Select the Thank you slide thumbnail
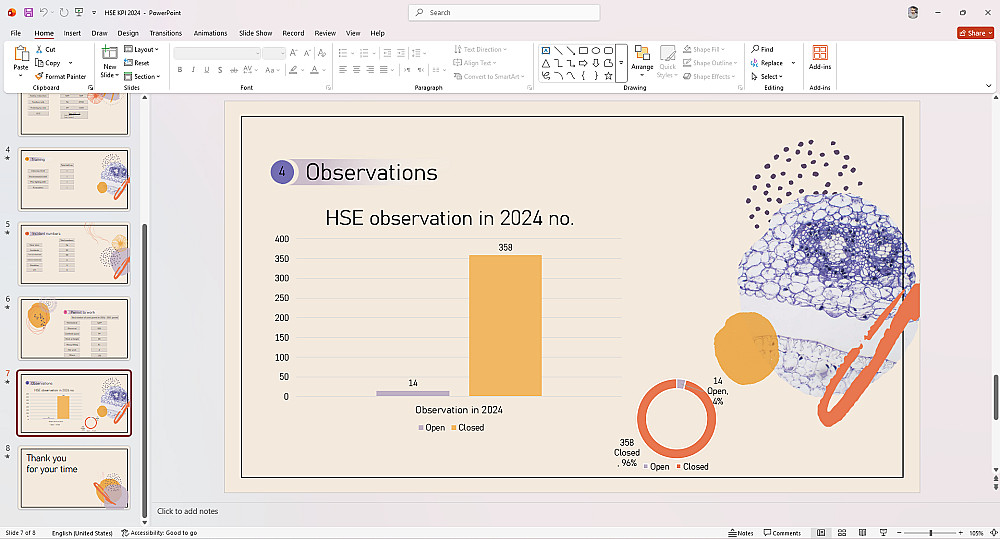1000x539 pixels. (x=75, y=476)
